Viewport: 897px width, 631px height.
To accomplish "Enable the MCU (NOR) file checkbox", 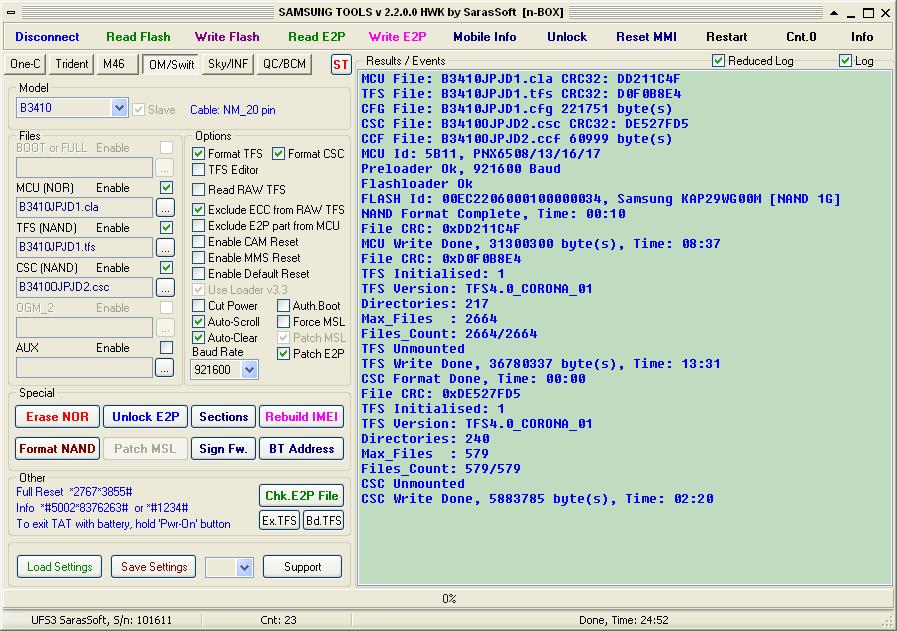I will coord(166,188).
